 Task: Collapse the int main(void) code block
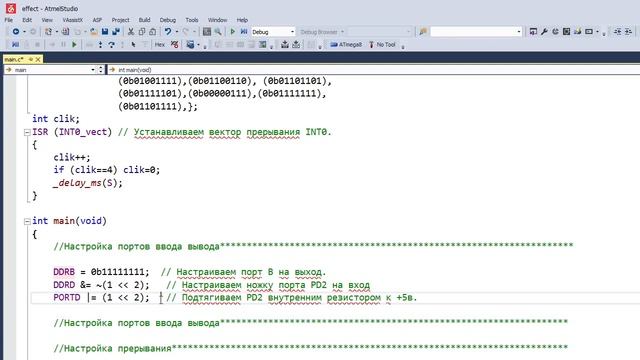click(27, 221)
